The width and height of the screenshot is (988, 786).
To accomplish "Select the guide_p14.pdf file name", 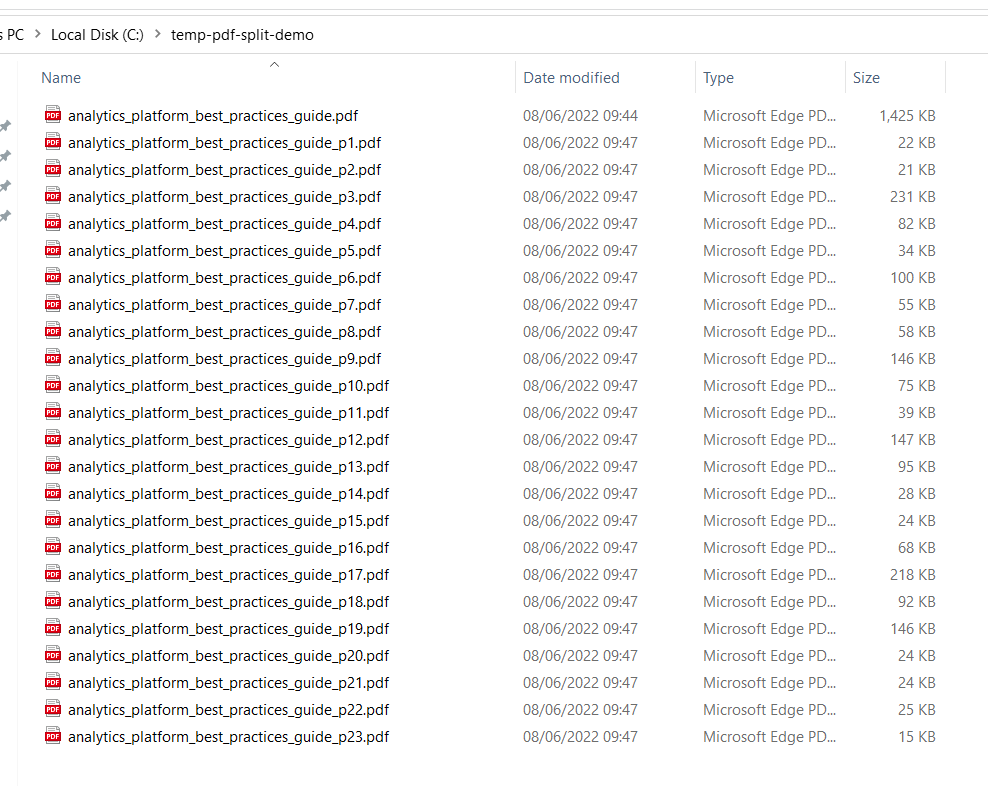I will (229, 494).
